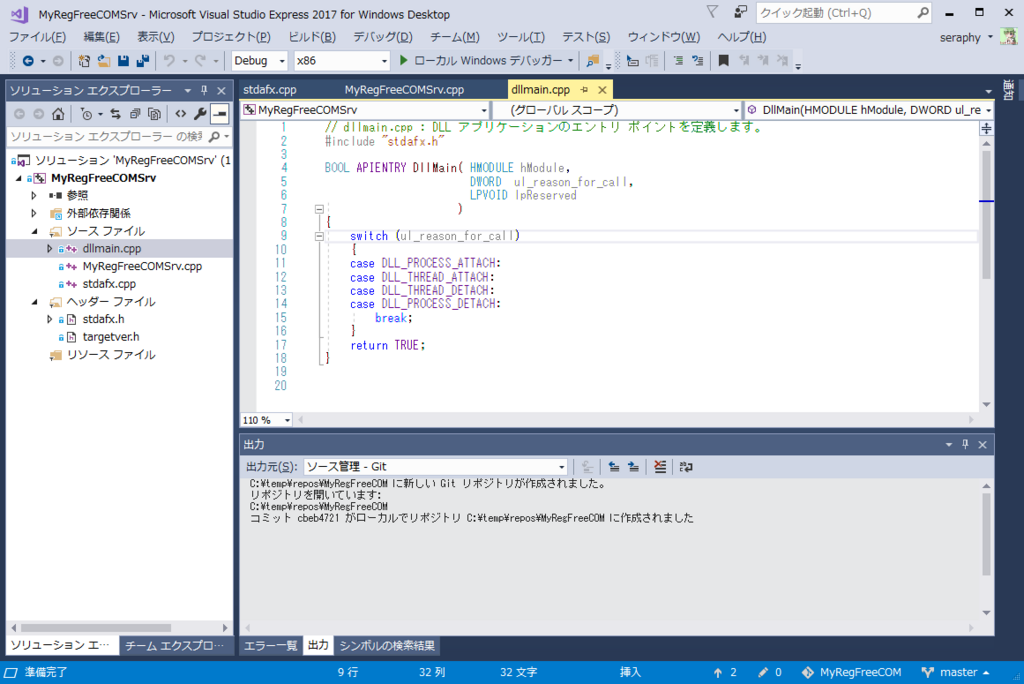The height and width of the screenshot is (684, 1024).
Task: Open the デバッグ(D) menu
Action: pyautogui.click(x=383, y=37)
